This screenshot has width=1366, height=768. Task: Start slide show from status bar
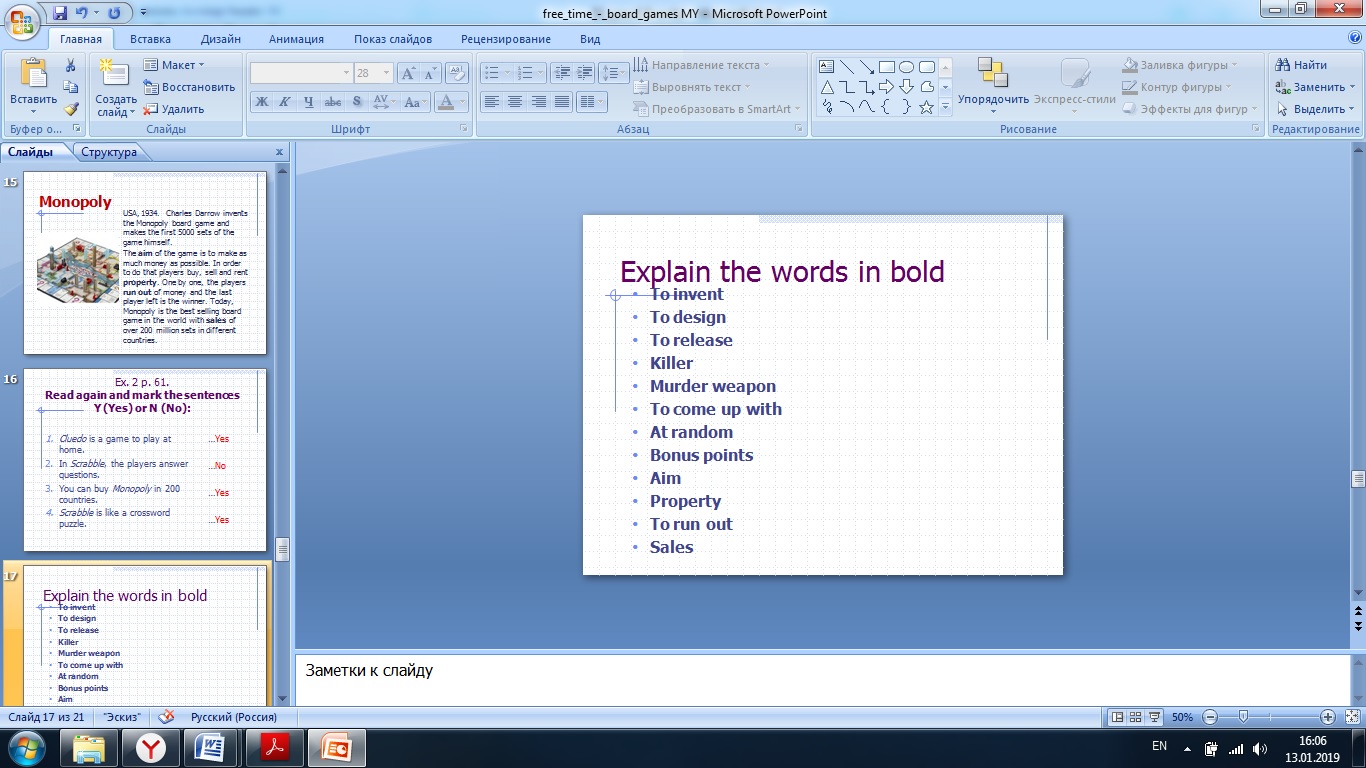[x=1155, y=717]
